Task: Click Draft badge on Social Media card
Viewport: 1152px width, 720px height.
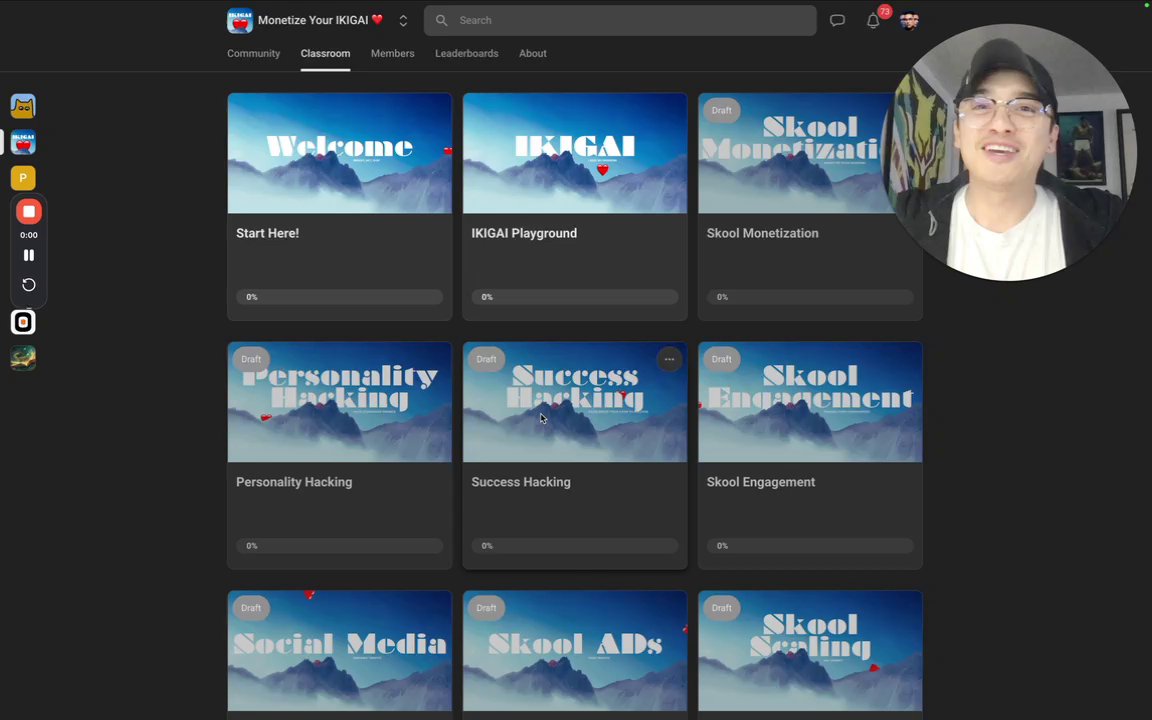Action: [251, 608]
